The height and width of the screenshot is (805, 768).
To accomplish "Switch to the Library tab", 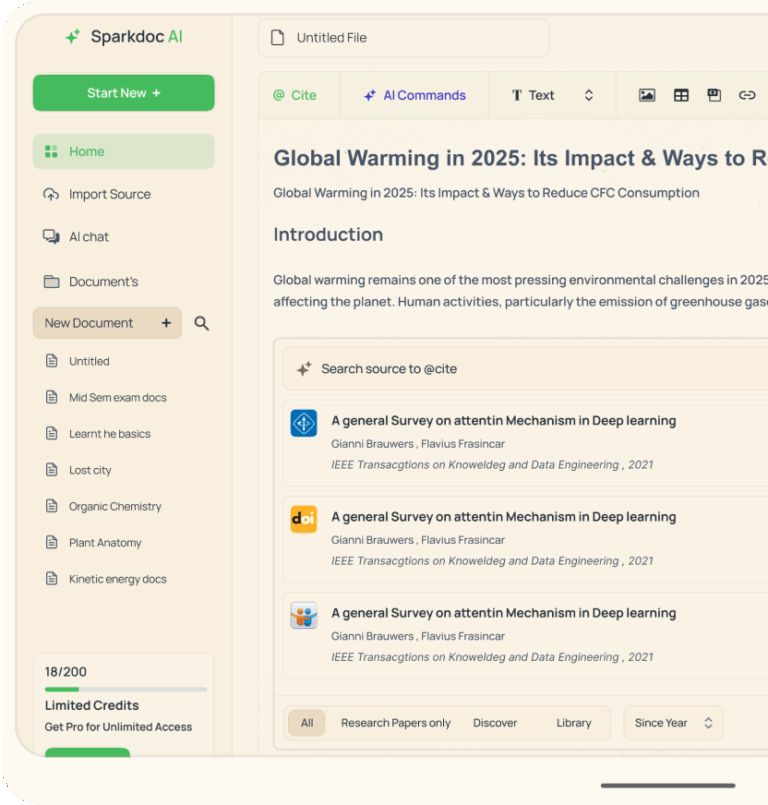I will tap(574, 723).
